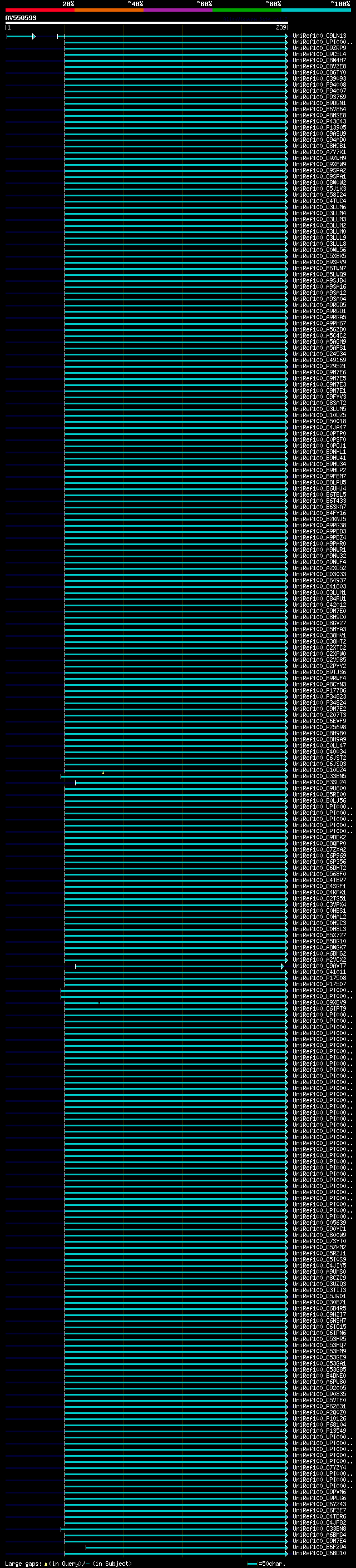This screenshot has height=1568, width=356.
Task: Select the UniRef100_P43643 label
Action: tap(319, 121)
